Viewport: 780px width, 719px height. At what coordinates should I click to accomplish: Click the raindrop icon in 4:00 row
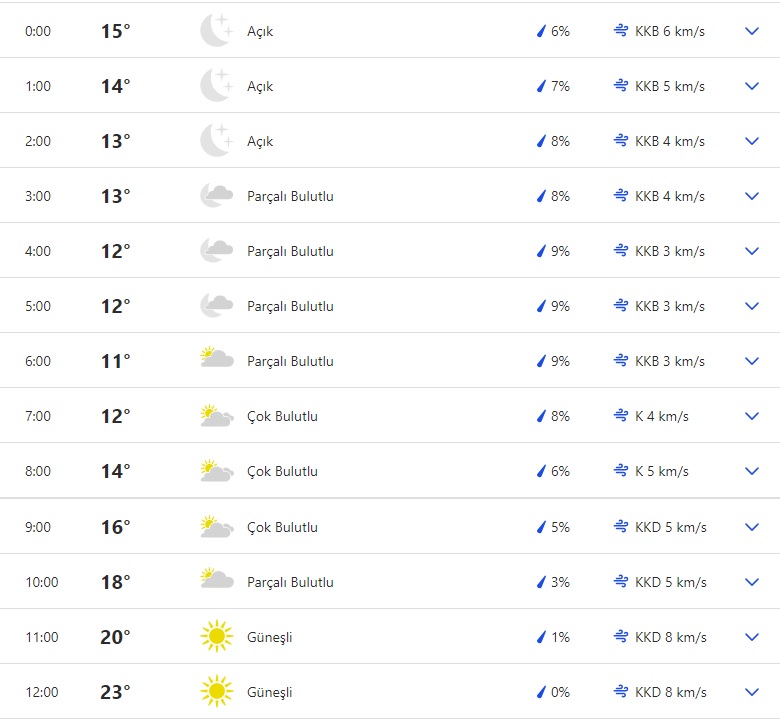541,251
